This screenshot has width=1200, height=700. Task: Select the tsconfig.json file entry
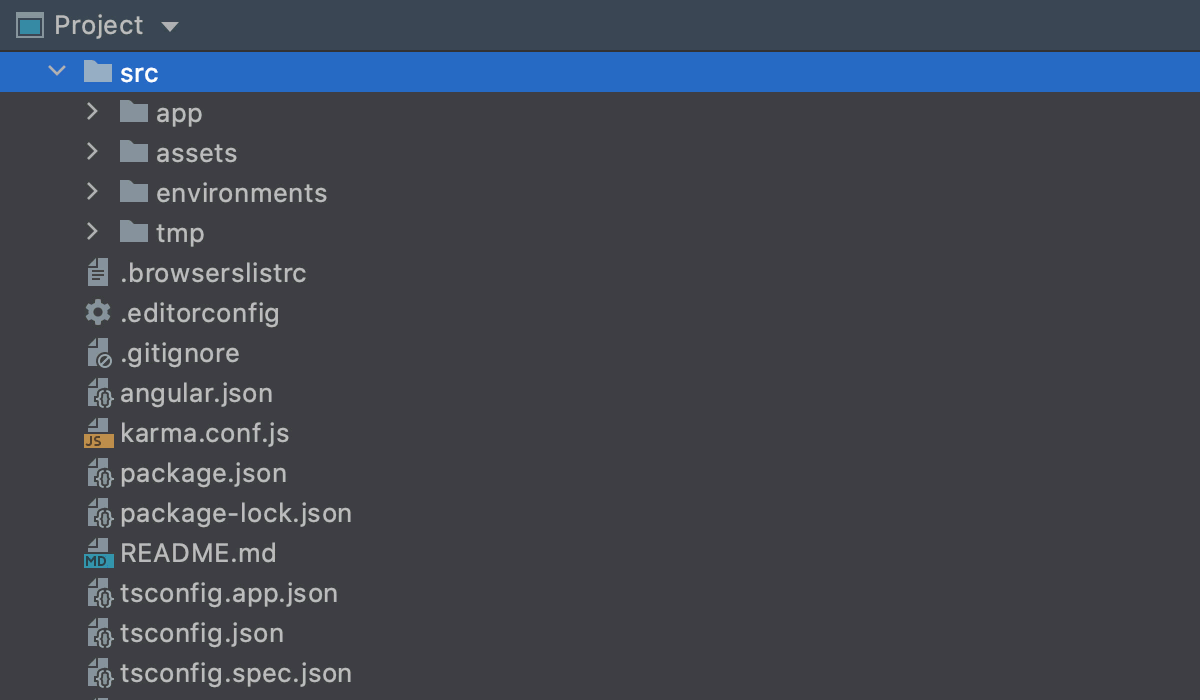click(201, 633)
